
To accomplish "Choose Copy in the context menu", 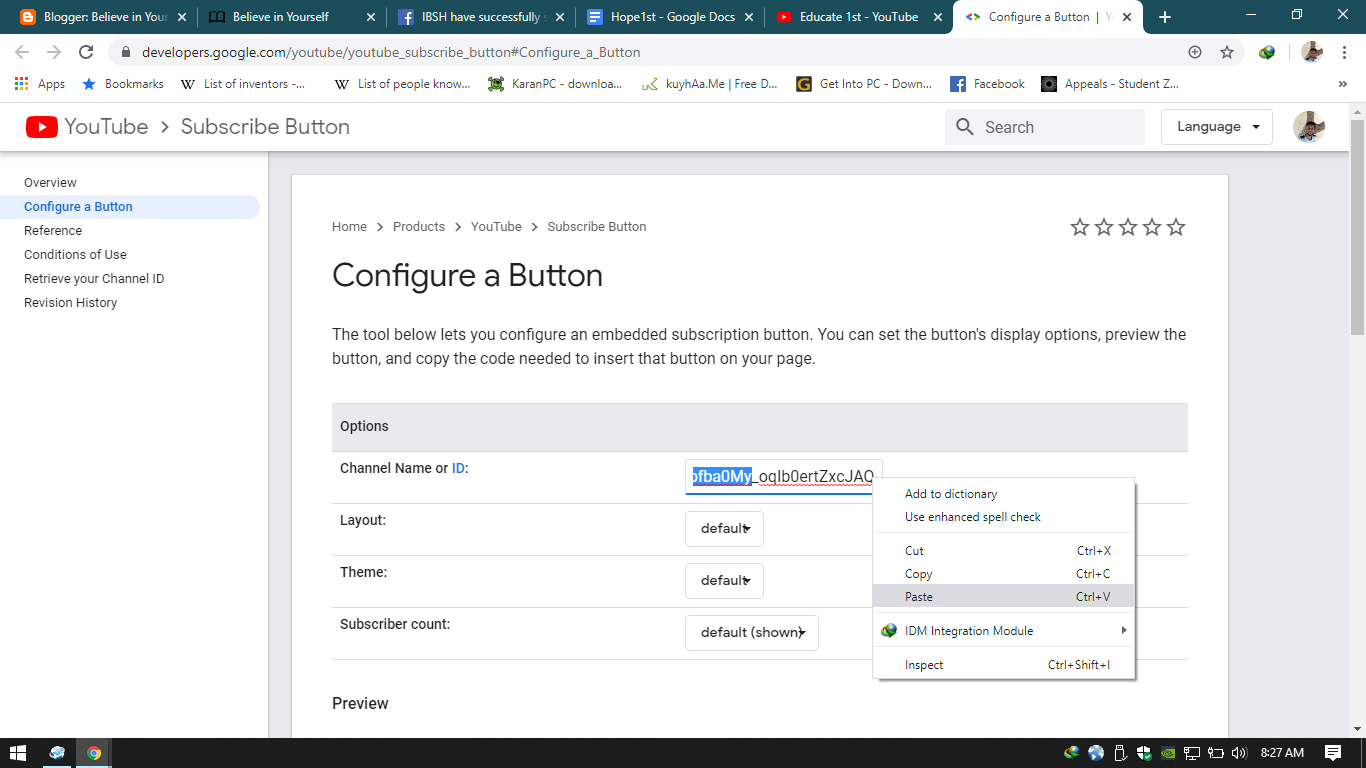I will 1004,574.
